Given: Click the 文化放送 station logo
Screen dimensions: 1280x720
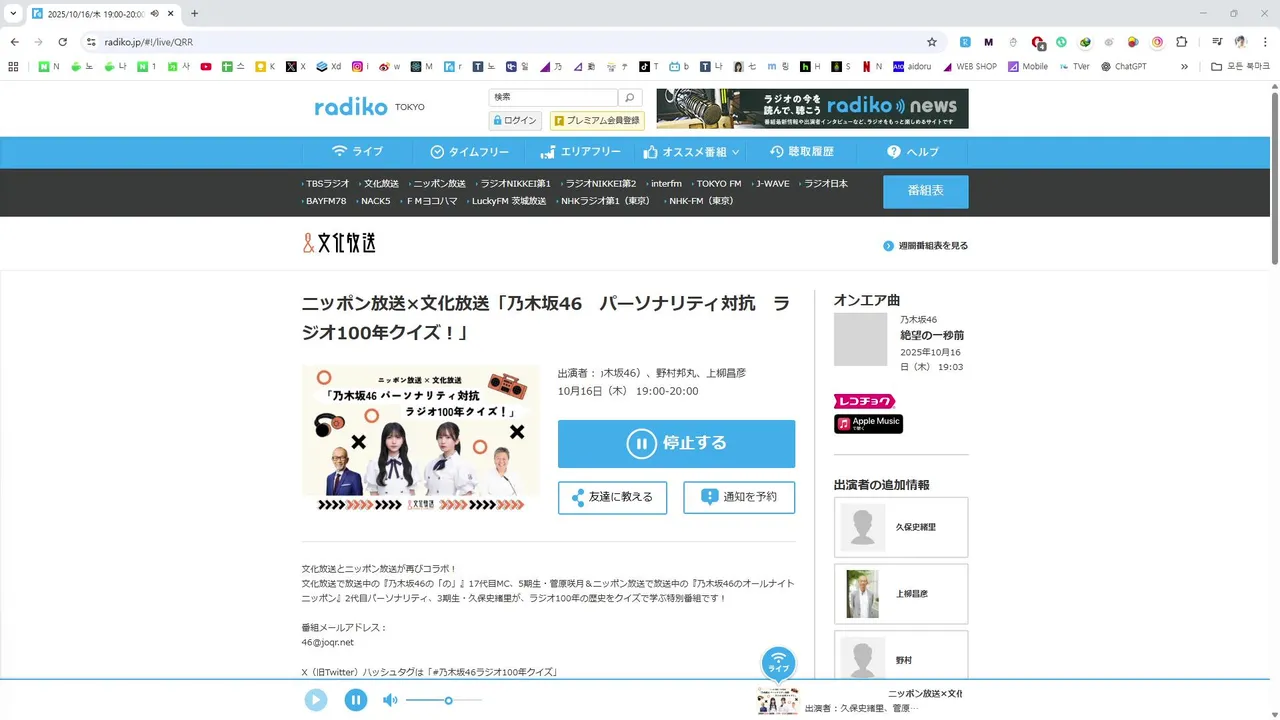Looking at the screenshot, I should (340, 243).
